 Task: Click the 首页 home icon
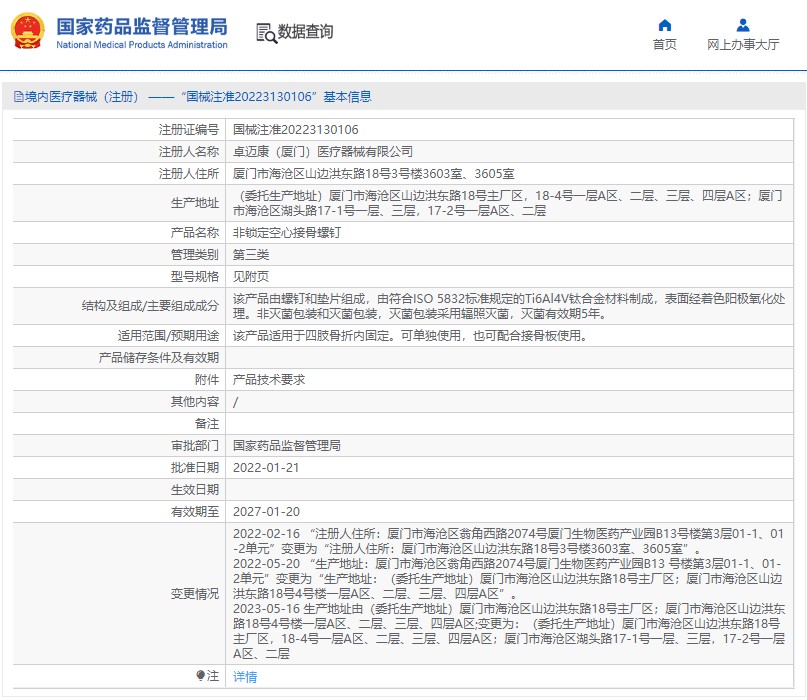point(665,25)
